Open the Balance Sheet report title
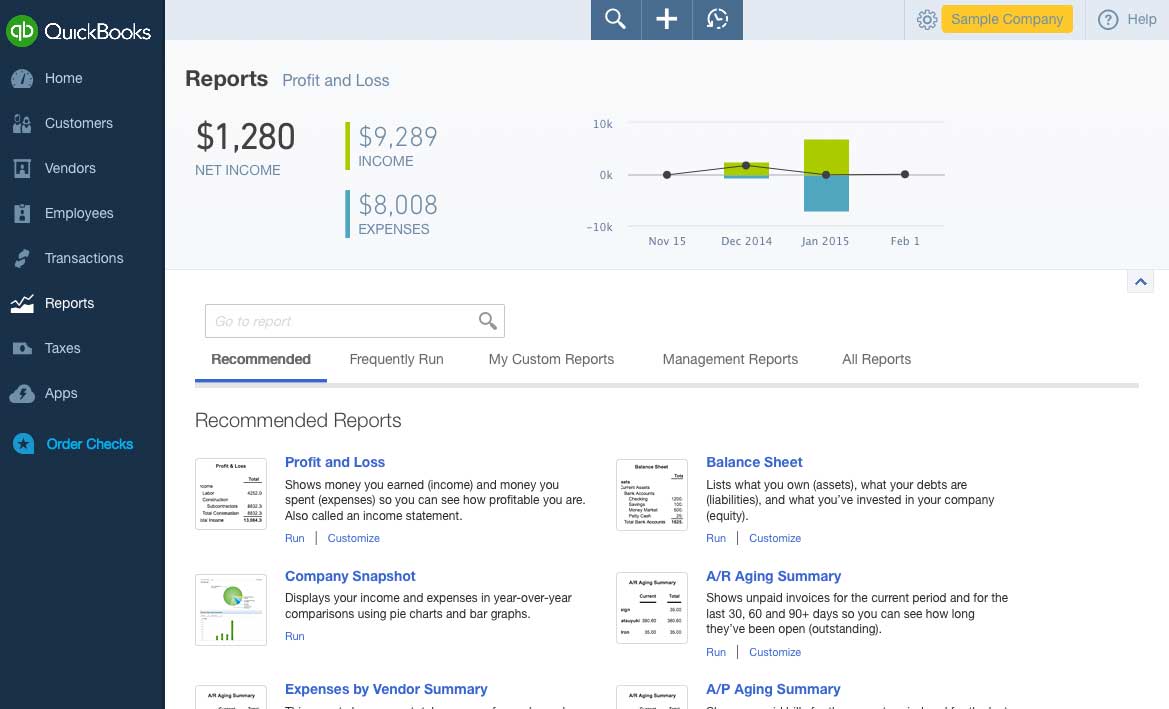 coord(754,462)
